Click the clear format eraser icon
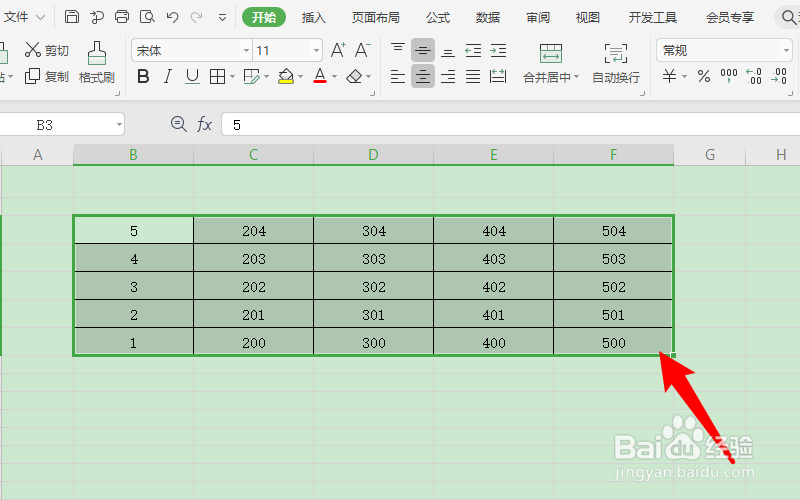Viewport: 800px width, 500px height. (354, 77)
